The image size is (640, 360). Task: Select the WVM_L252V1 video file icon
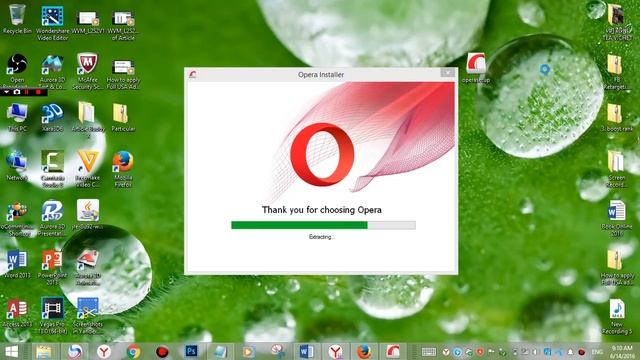coord(88,22)
